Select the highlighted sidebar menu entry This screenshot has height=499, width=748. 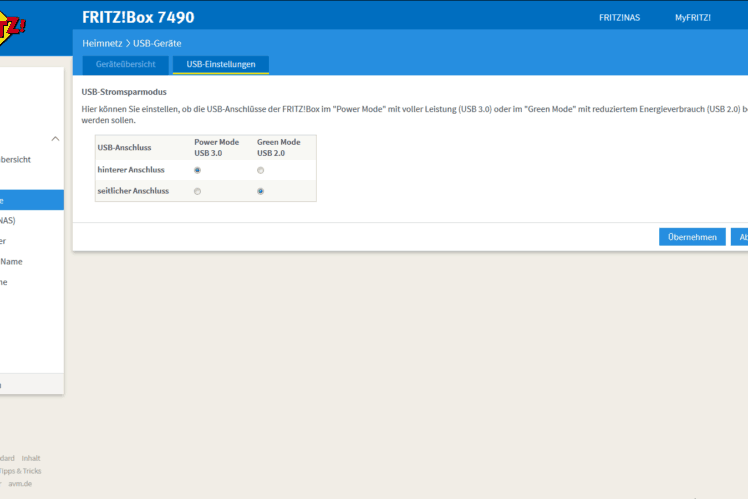[32, 200]
